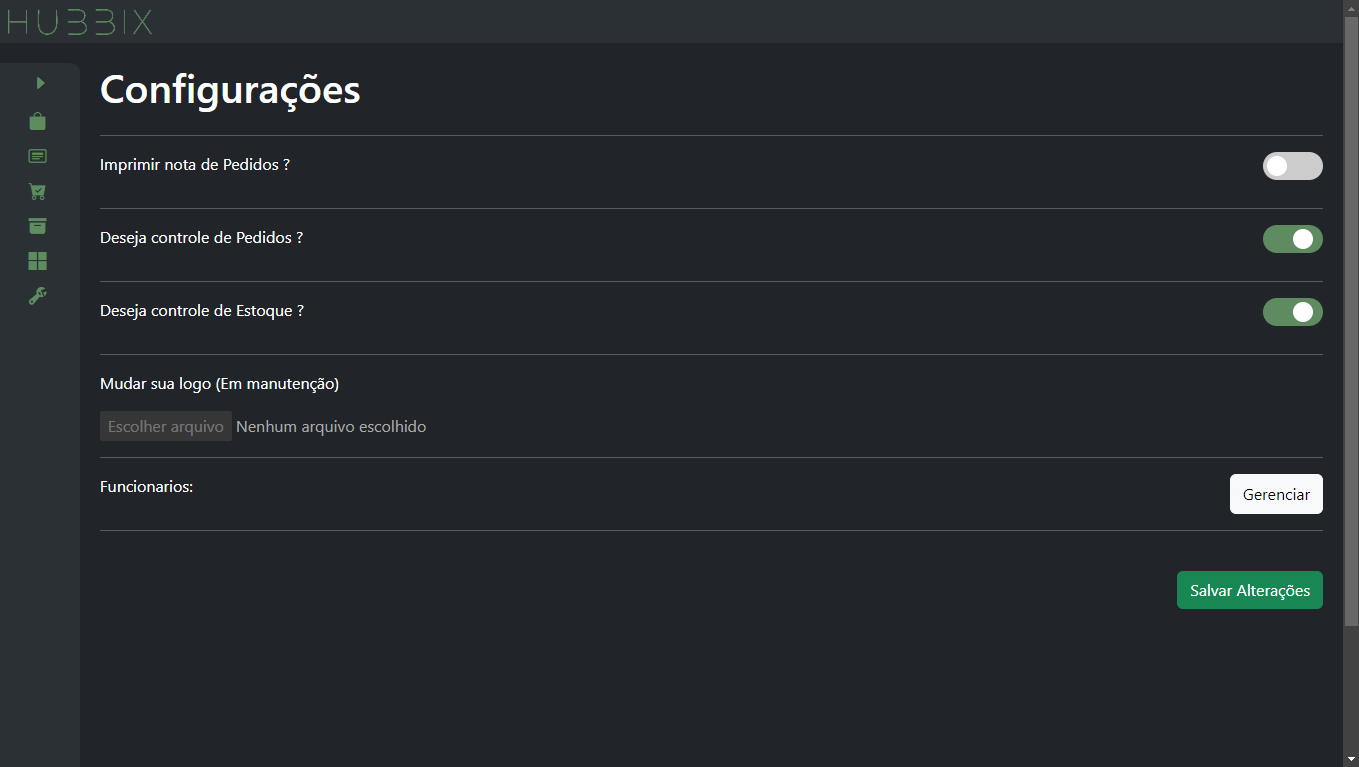This screenshot has height=767, width=1359.
Task: Open the shopping bag sidebar icon
Action: tap(38, 121)
